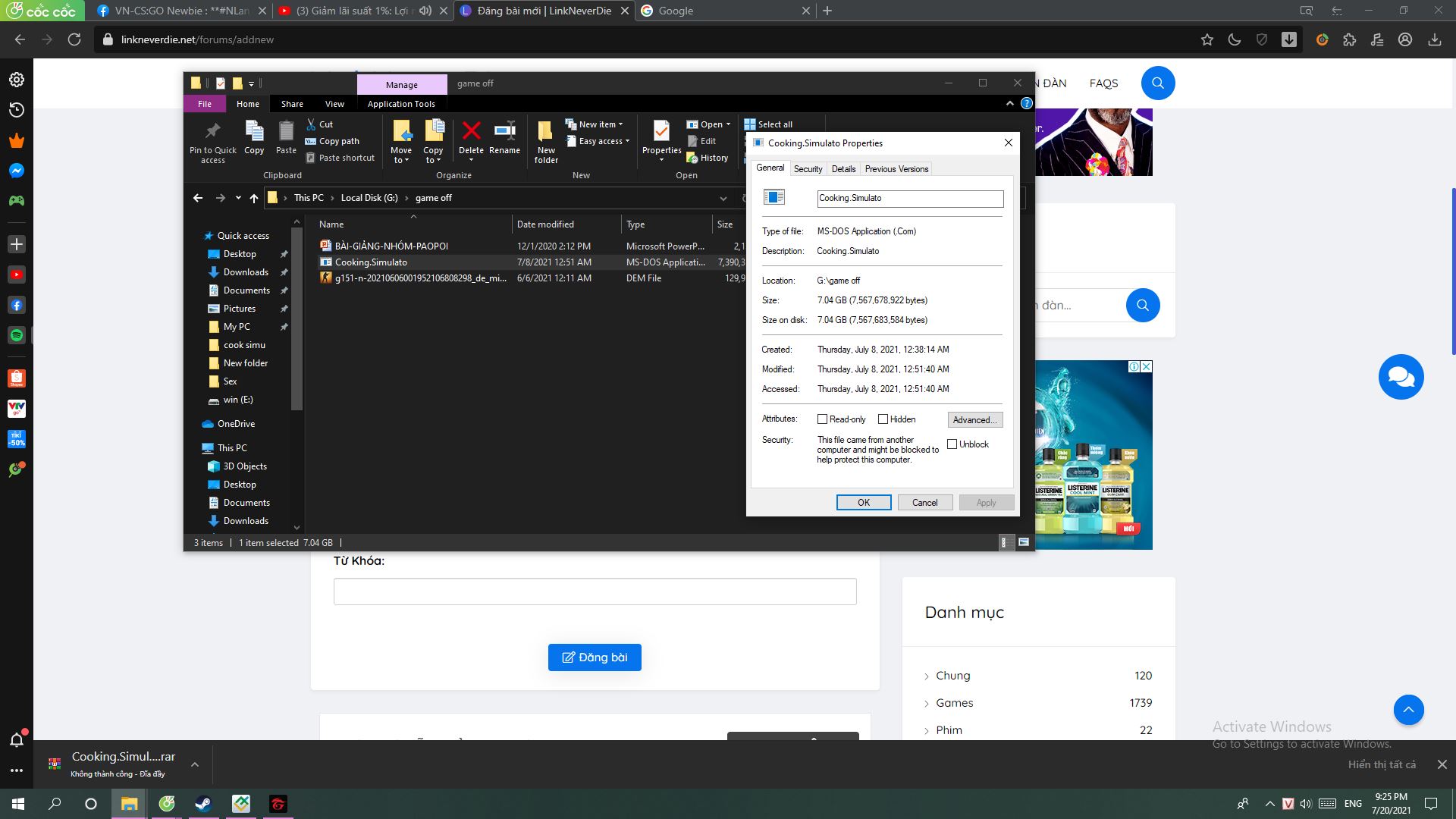Click the Advanced button in Properties
1456x819 pixels.
pyautogui.click(x=975, y=419)
